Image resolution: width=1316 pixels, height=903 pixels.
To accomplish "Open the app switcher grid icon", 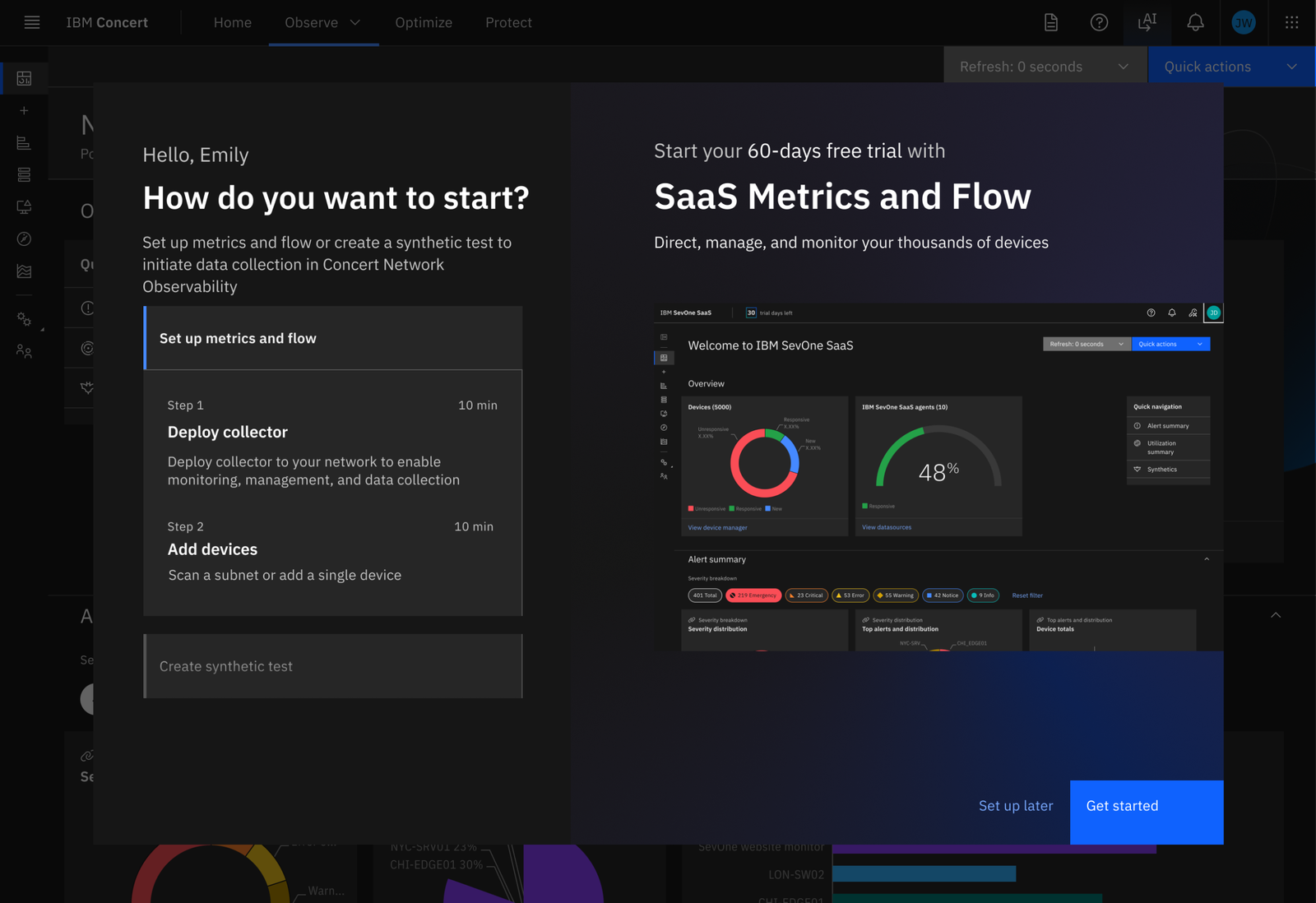I will pos(1291,22).
